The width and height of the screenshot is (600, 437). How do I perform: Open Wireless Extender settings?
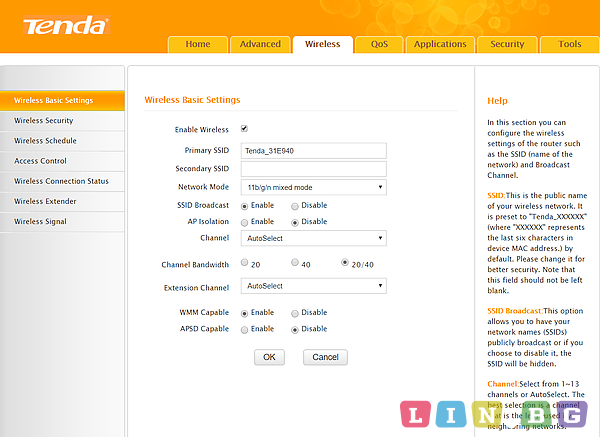coord(62,201)
